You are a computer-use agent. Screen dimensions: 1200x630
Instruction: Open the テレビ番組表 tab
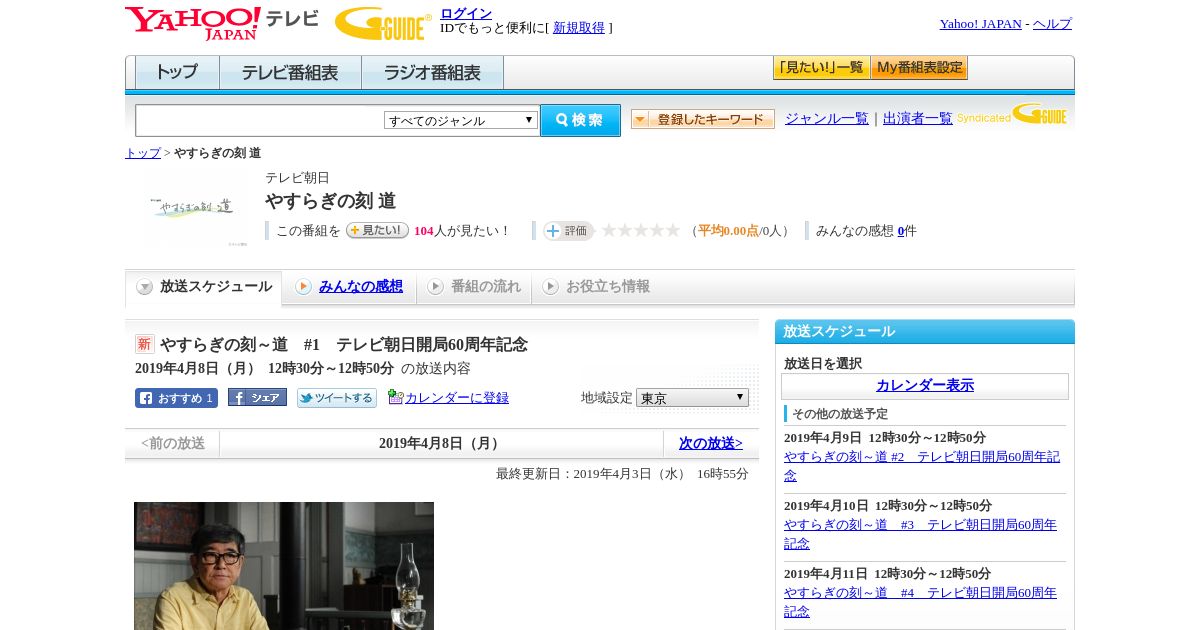tap(290, 73)
